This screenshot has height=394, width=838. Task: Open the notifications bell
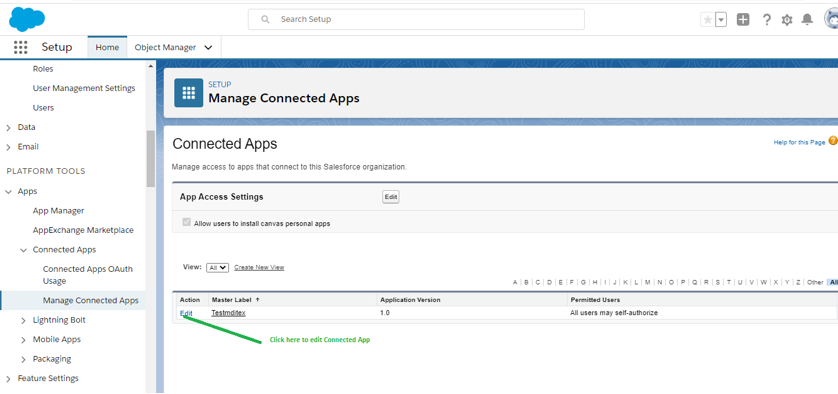(x=808, y=20)
